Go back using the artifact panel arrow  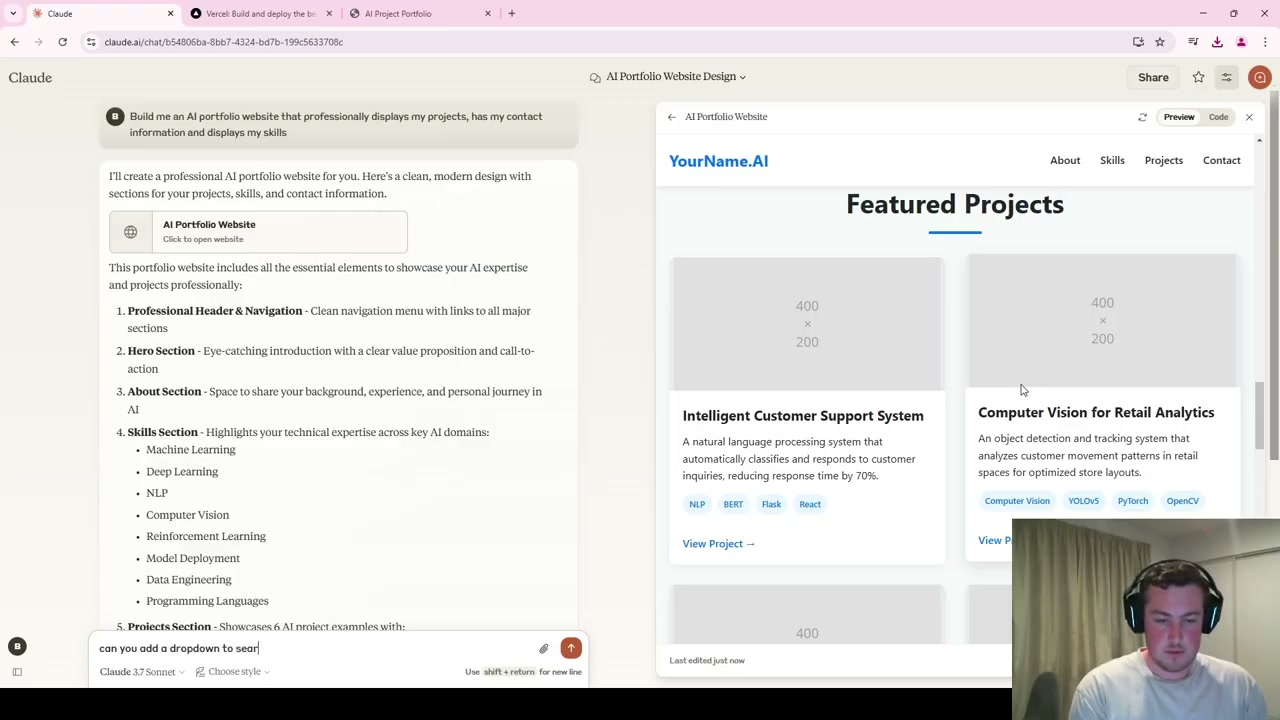tap(672, 117)
